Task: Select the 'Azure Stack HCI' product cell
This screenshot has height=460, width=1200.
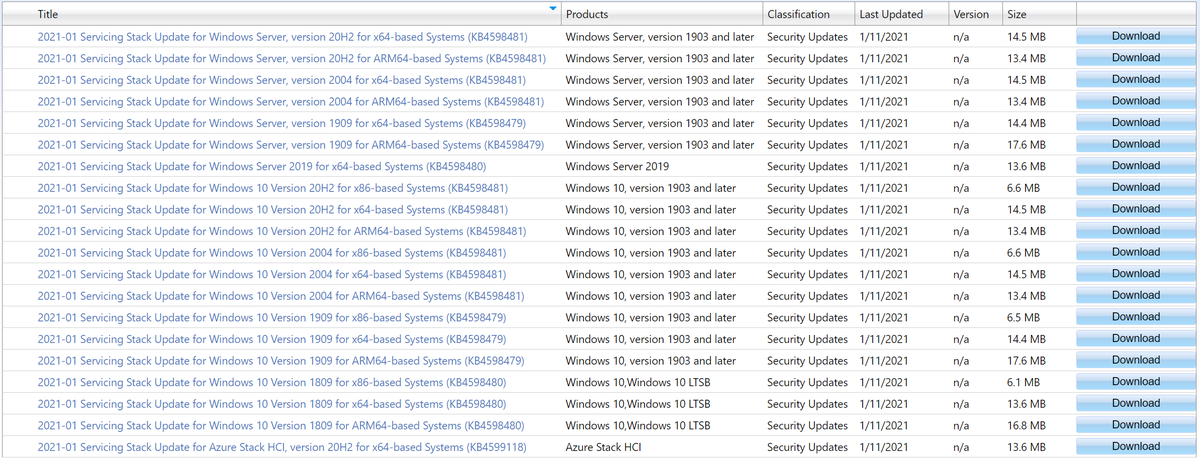Action: pyautogui.click(x=603, y=448)
